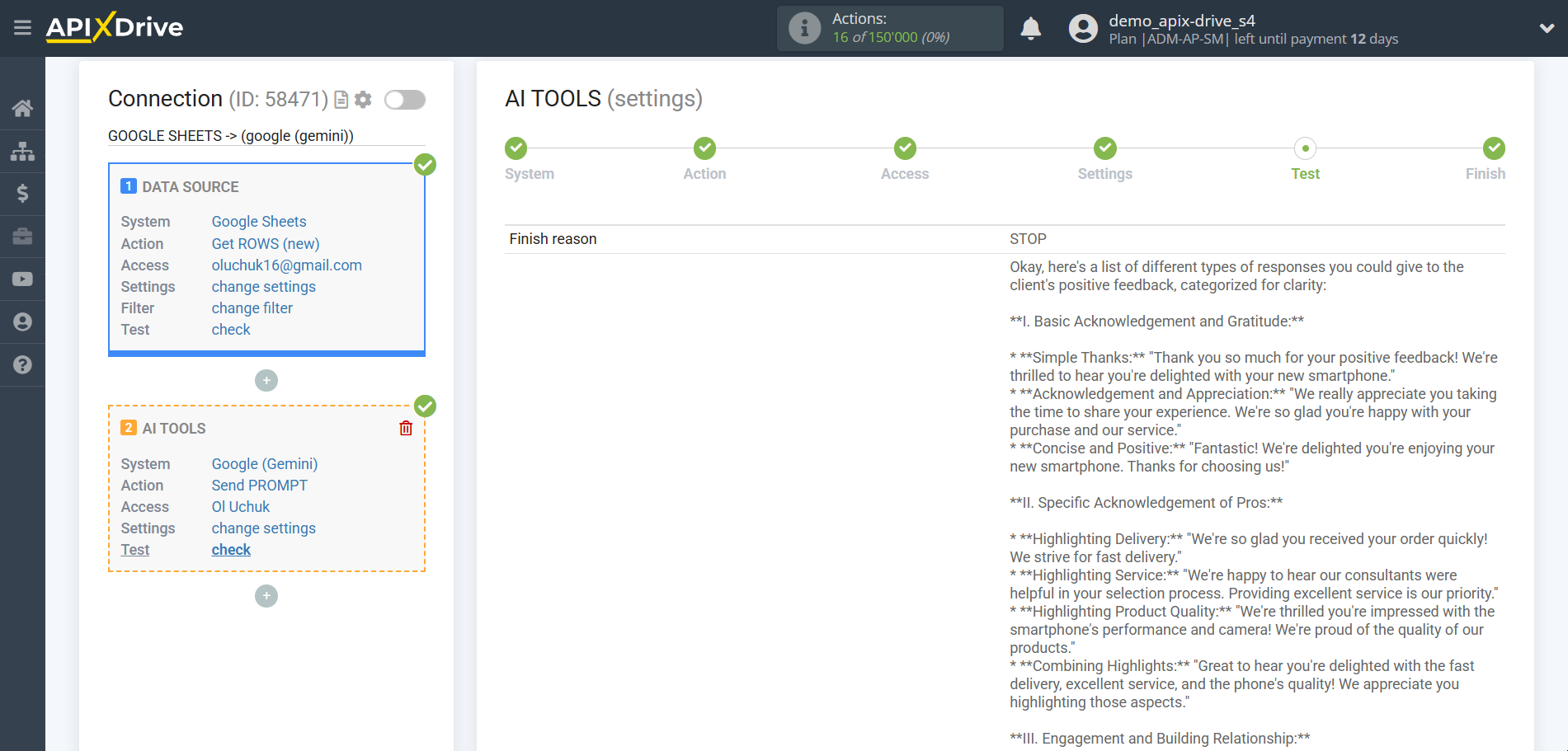1568x751 pixels.
Task: Click the briefcase icon in sidebar
Action: [22, 237]
